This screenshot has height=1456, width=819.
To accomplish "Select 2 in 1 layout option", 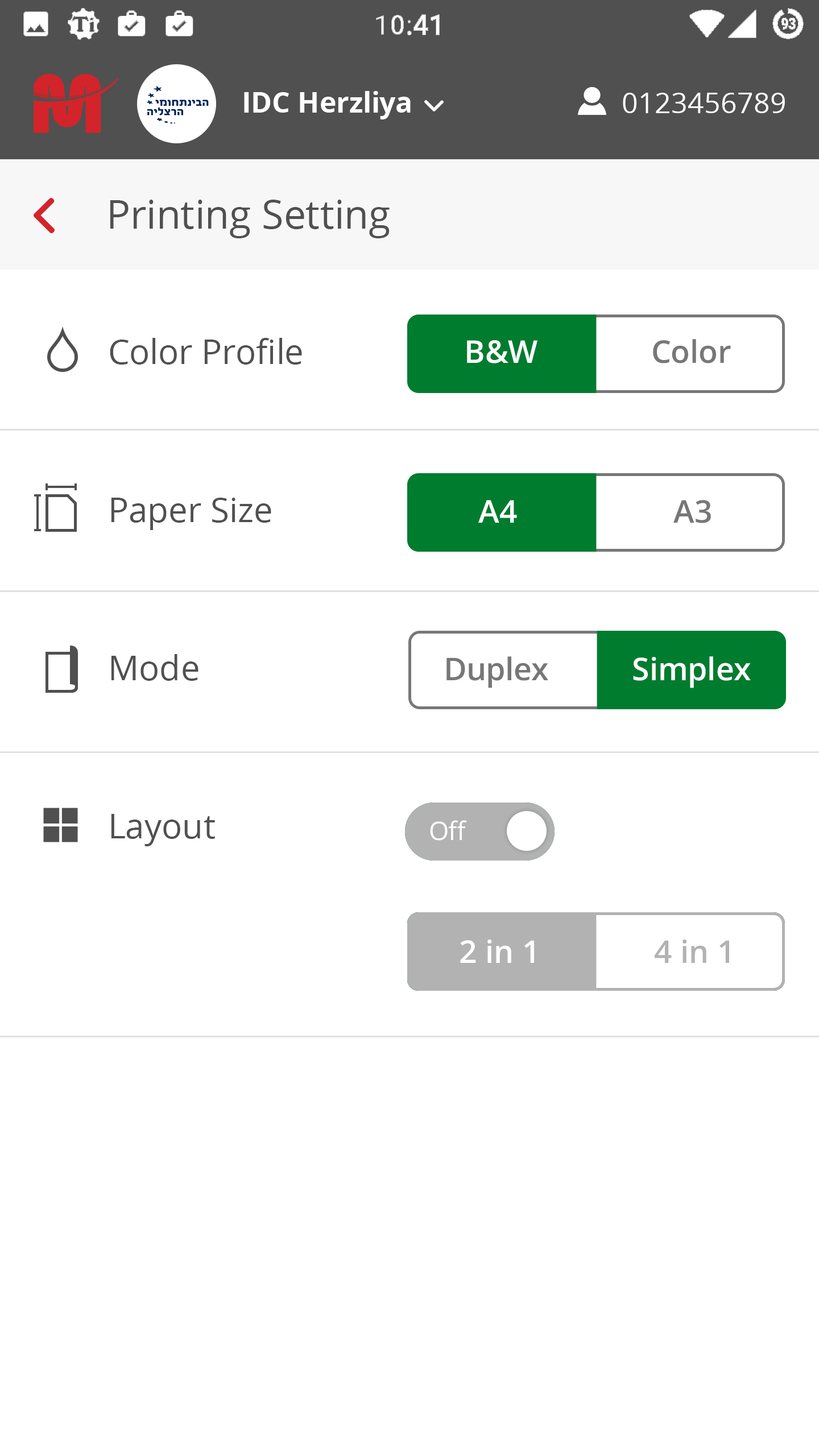I will click(502, 951).
